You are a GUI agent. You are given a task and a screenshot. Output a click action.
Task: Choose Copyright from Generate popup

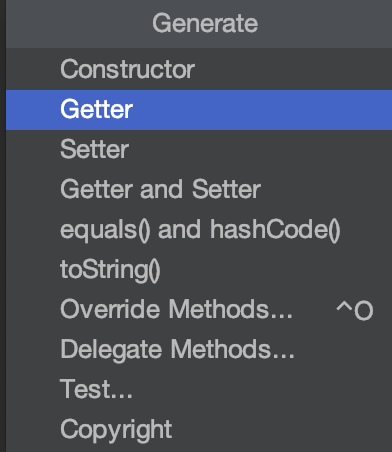[x=199, y=430]
